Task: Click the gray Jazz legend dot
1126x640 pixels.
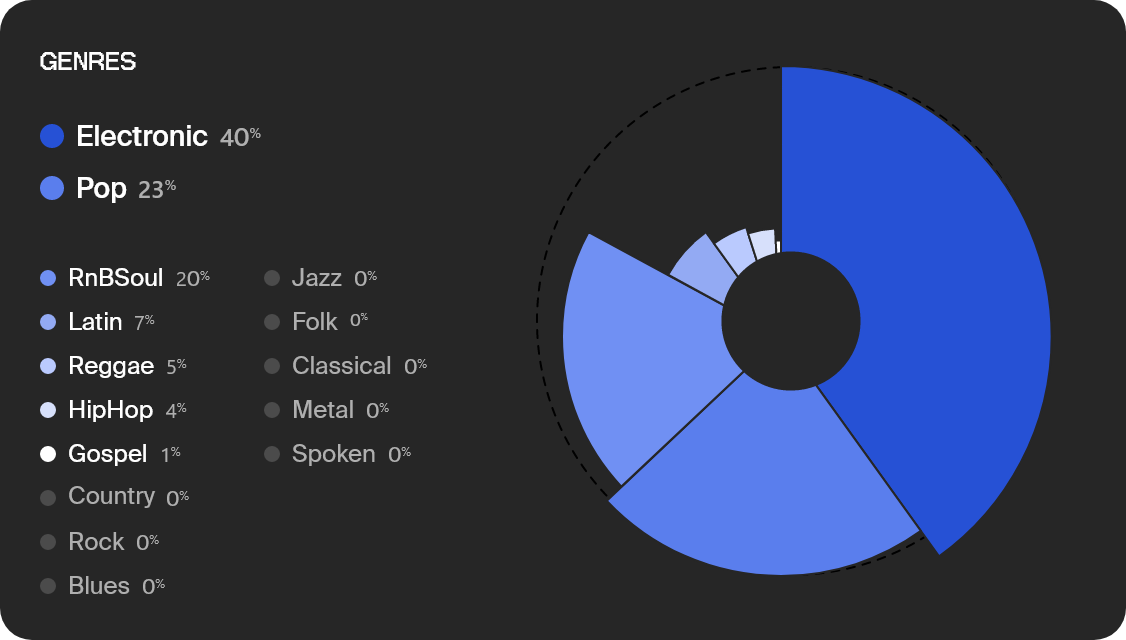Action: [x=271, y=278]
